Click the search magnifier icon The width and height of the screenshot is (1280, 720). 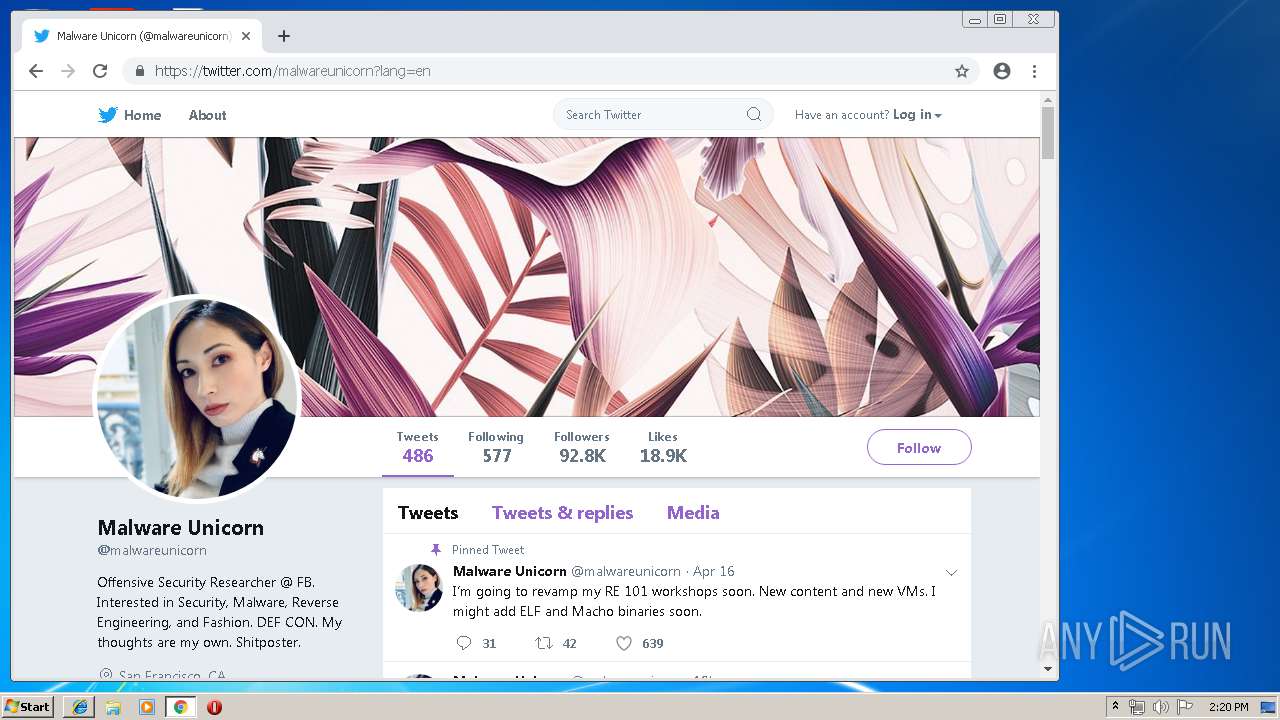tap(754, 115)
